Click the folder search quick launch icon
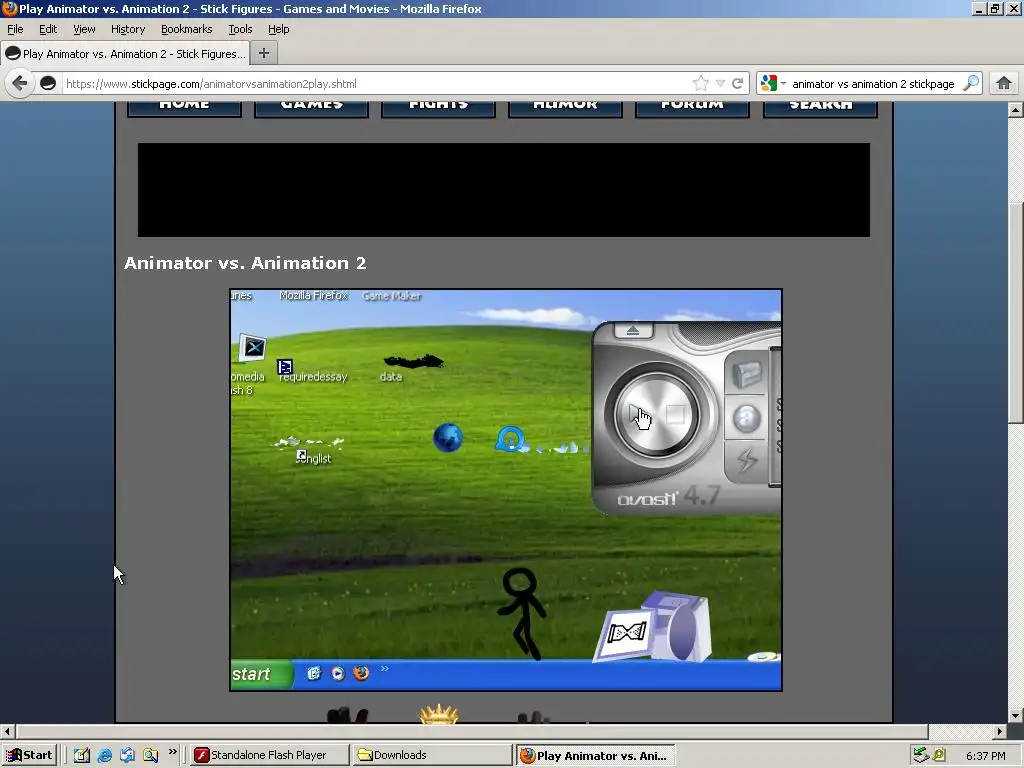The height and width of the screenshot is (768, 1024). [150, 755]
